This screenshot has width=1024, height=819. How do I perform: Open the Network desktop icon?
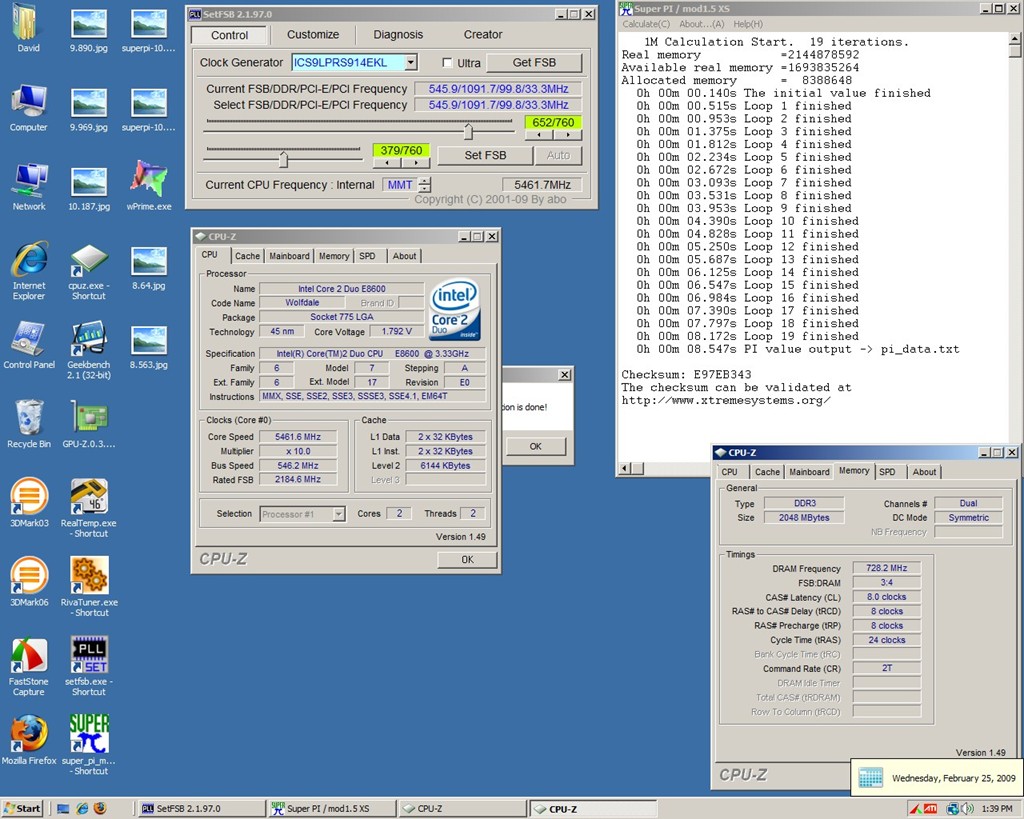pos(28,185)
